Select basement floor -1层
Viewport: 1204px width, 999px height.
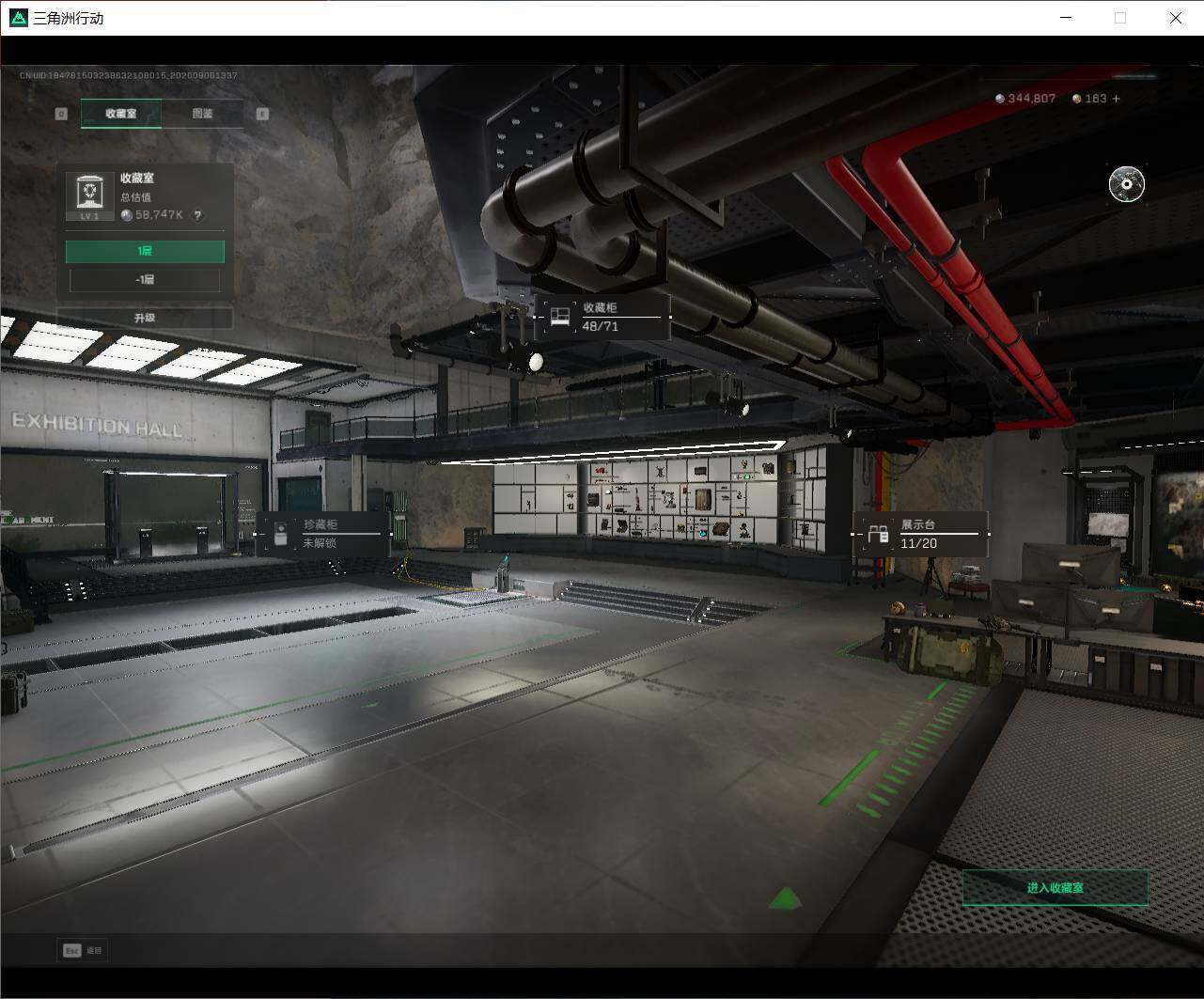[x=145, y=279]
